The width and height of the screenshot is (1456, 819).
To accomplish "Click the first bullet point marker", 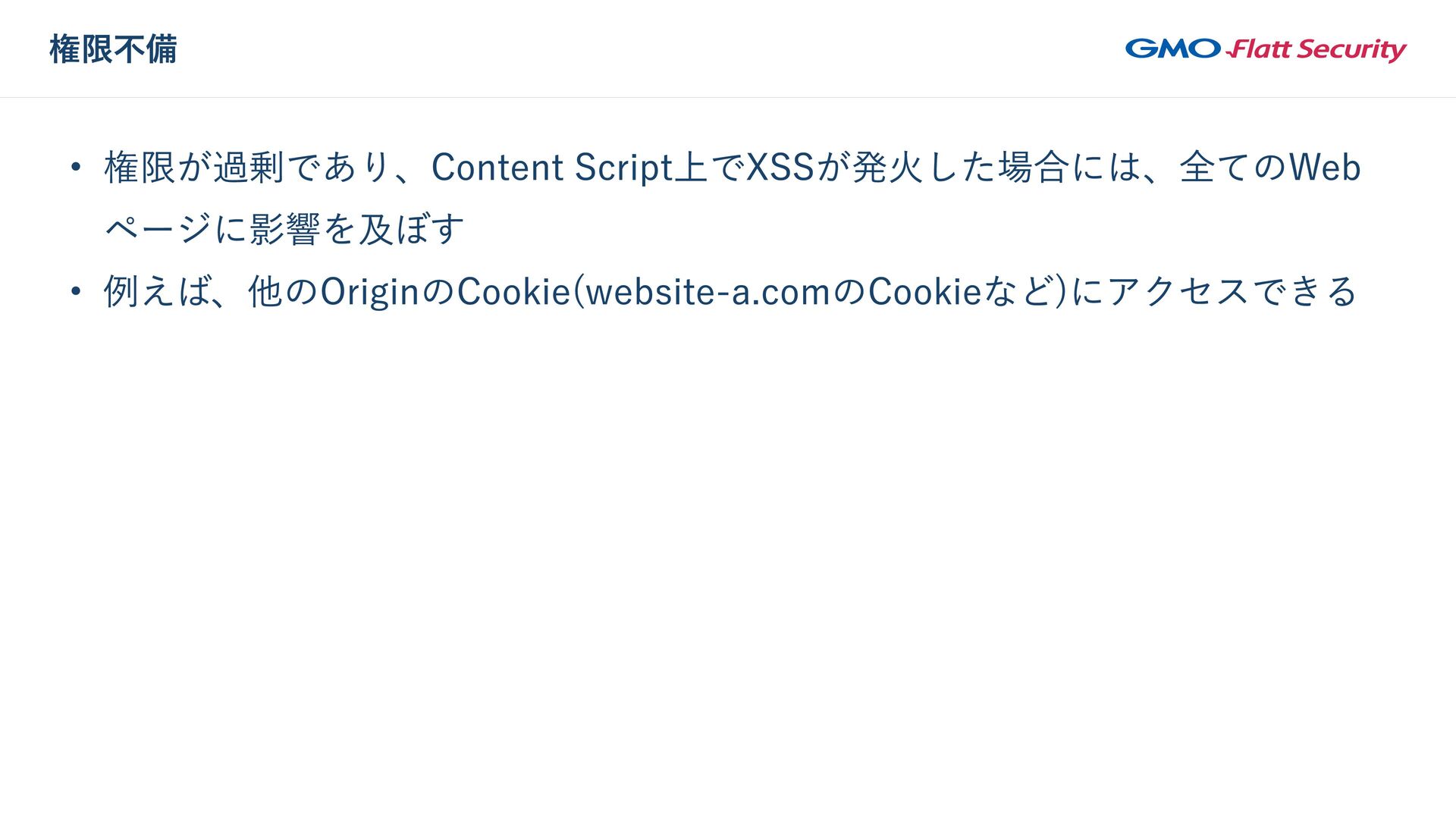I will [75, 168].
